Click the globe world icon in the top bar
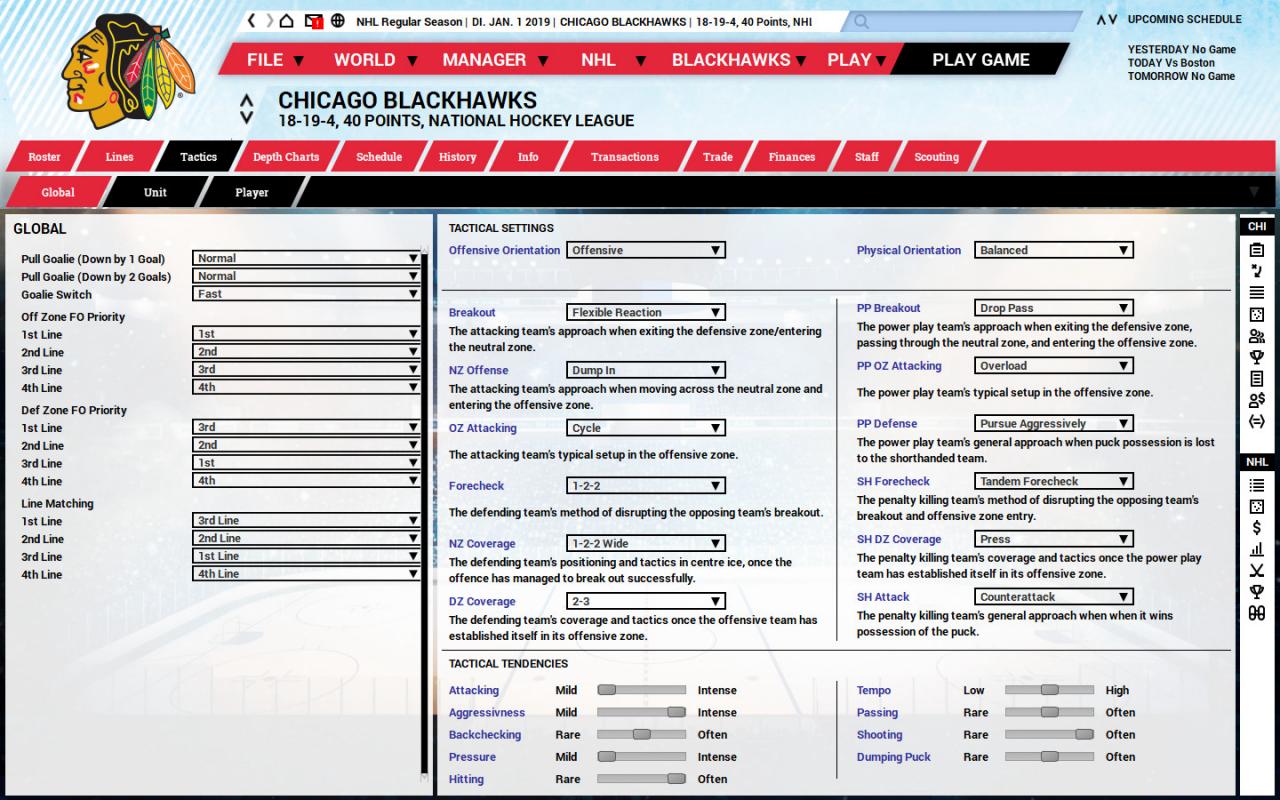This screenshot has width=1280, height=800. [x=336, y=19]
